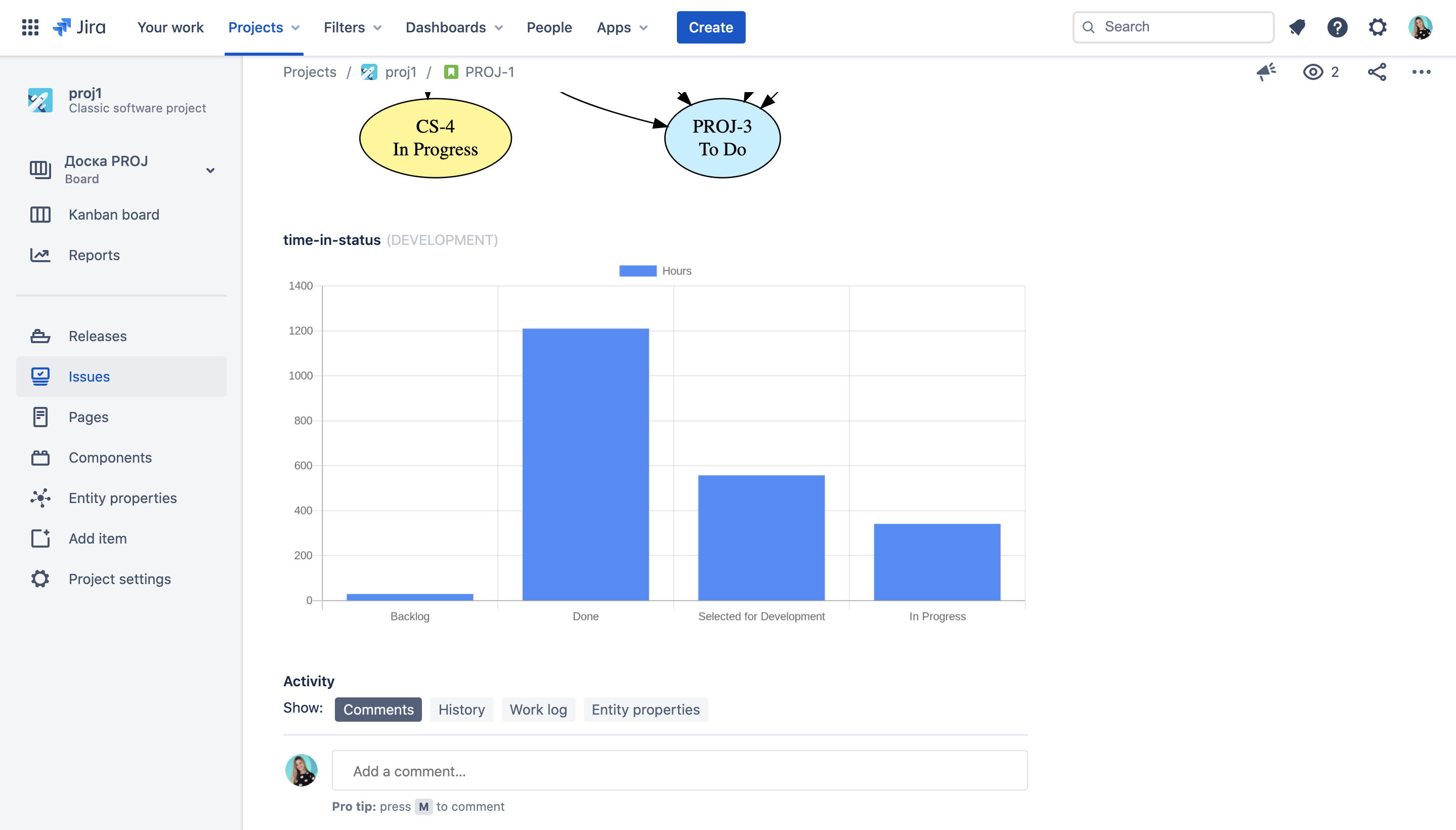The height and width of the screenshot is (830, 1456).
Task: Click the help question mark icon
Action: [x=1337, y=27]
